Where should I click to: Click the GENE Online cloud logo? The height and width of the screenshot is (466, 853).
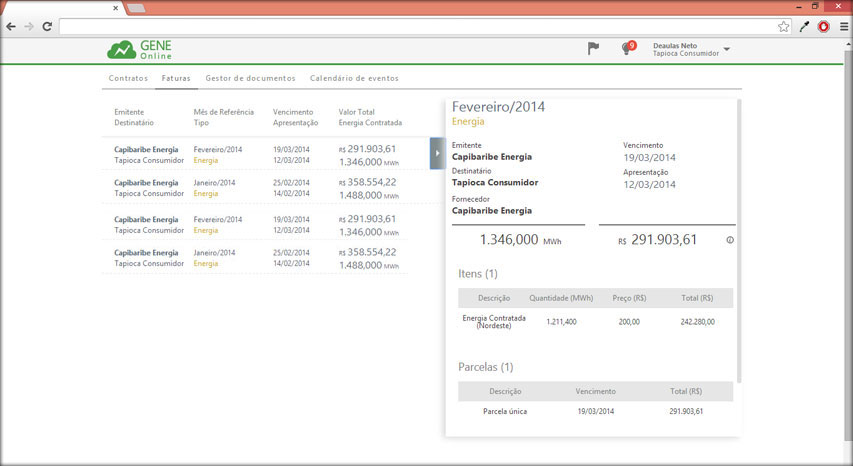pos(139,49)
